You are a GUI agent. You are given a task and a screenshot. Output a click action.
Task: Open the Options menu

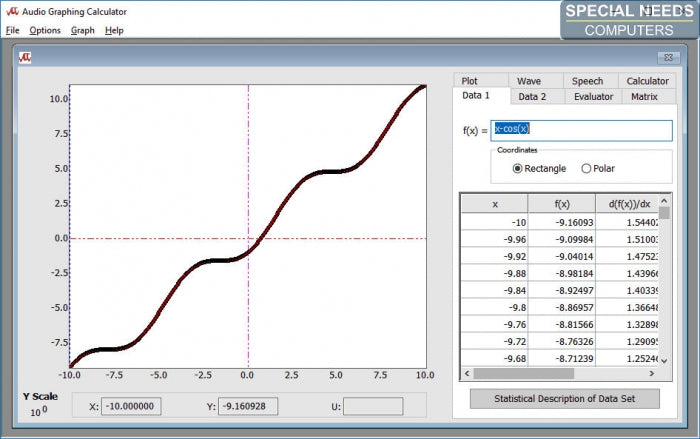[x=45, y=30]
